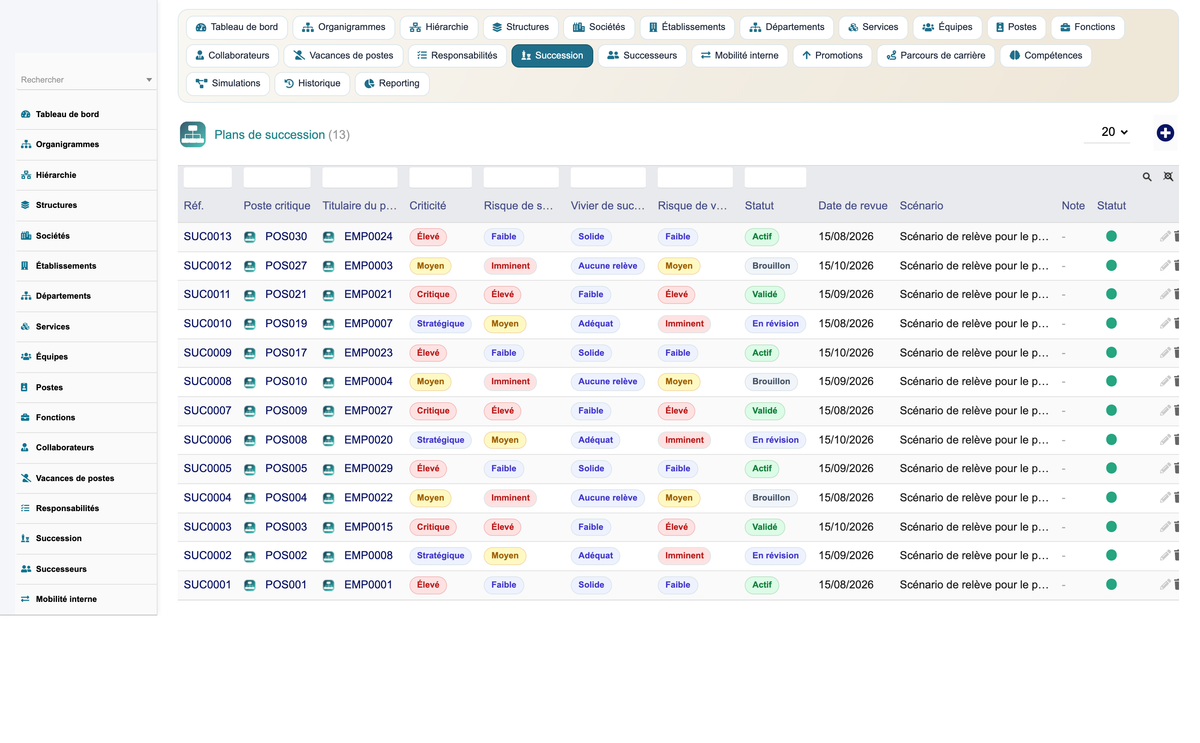
Task: Sort by the Scénario column header
Action: pyautogui.click(x=921, y=206)
